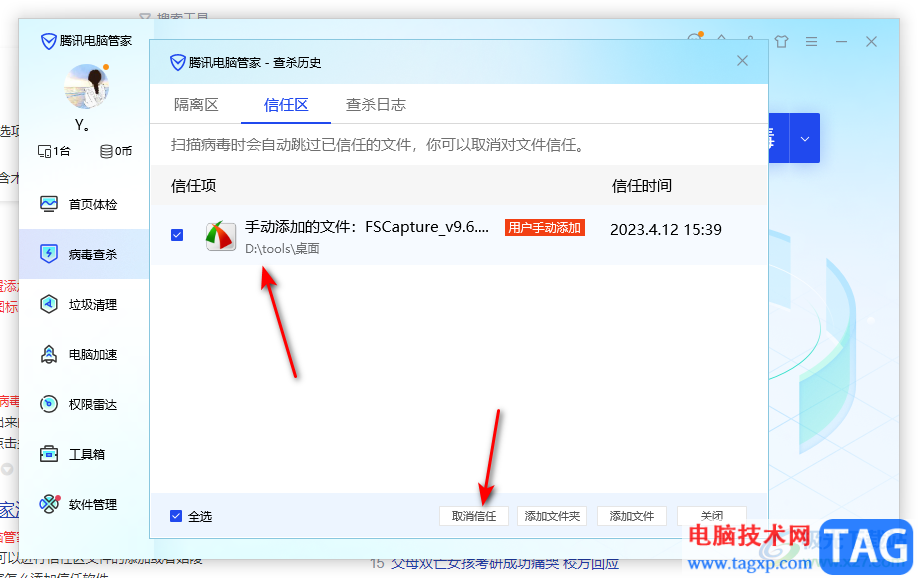Uncheck the FSCapture trusted item checkbox
918x578 pixels.
coord(177,235)
